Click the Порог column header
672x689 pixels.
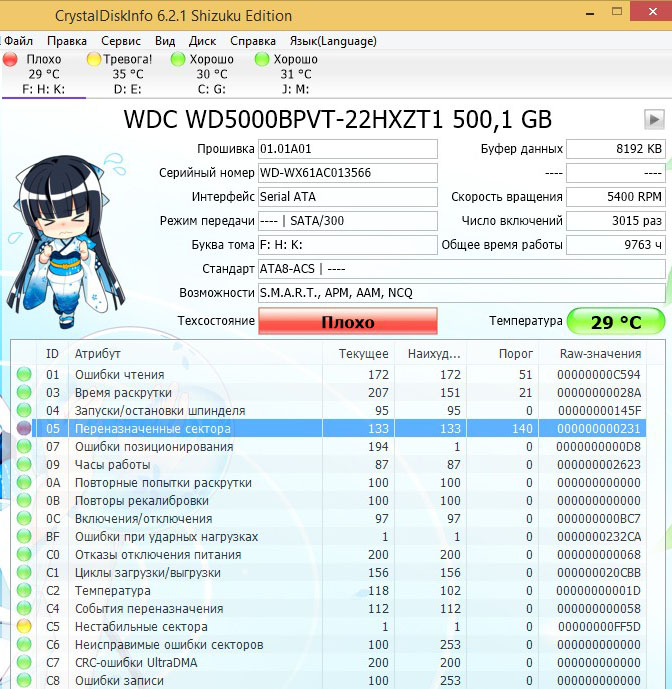pos(503,354)
